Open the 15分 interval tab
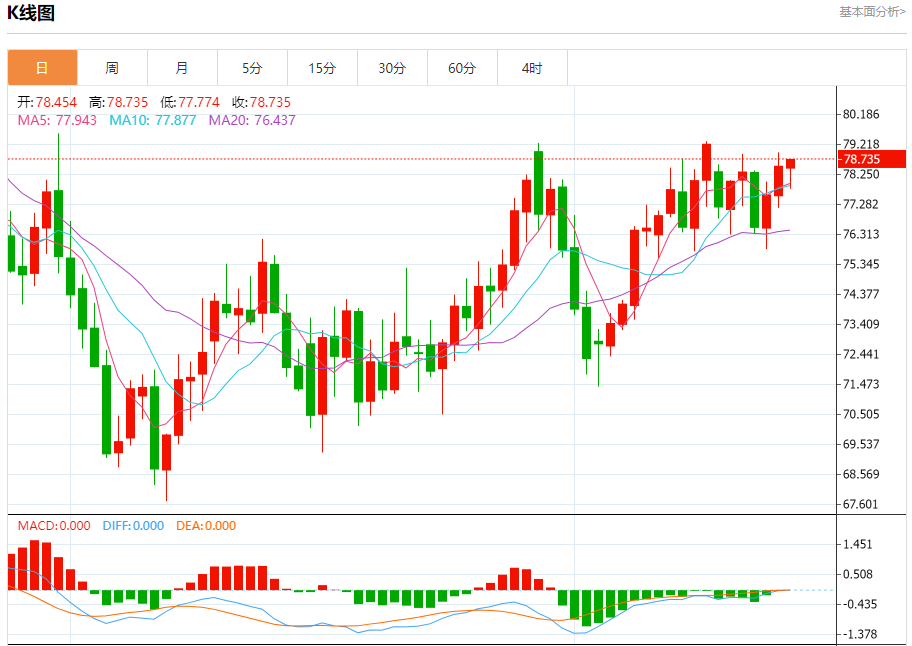This screenshot has height=646, width=912. click(322, 68)
